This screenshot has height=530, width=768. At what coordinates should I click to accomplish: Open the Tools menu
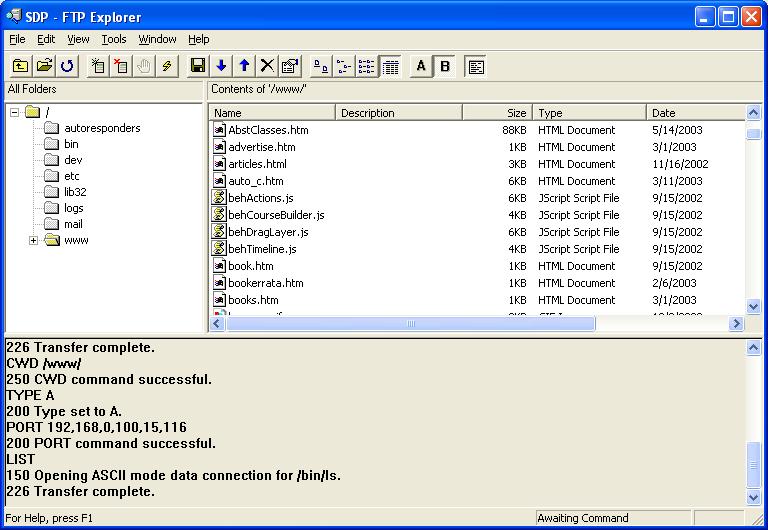114,39
